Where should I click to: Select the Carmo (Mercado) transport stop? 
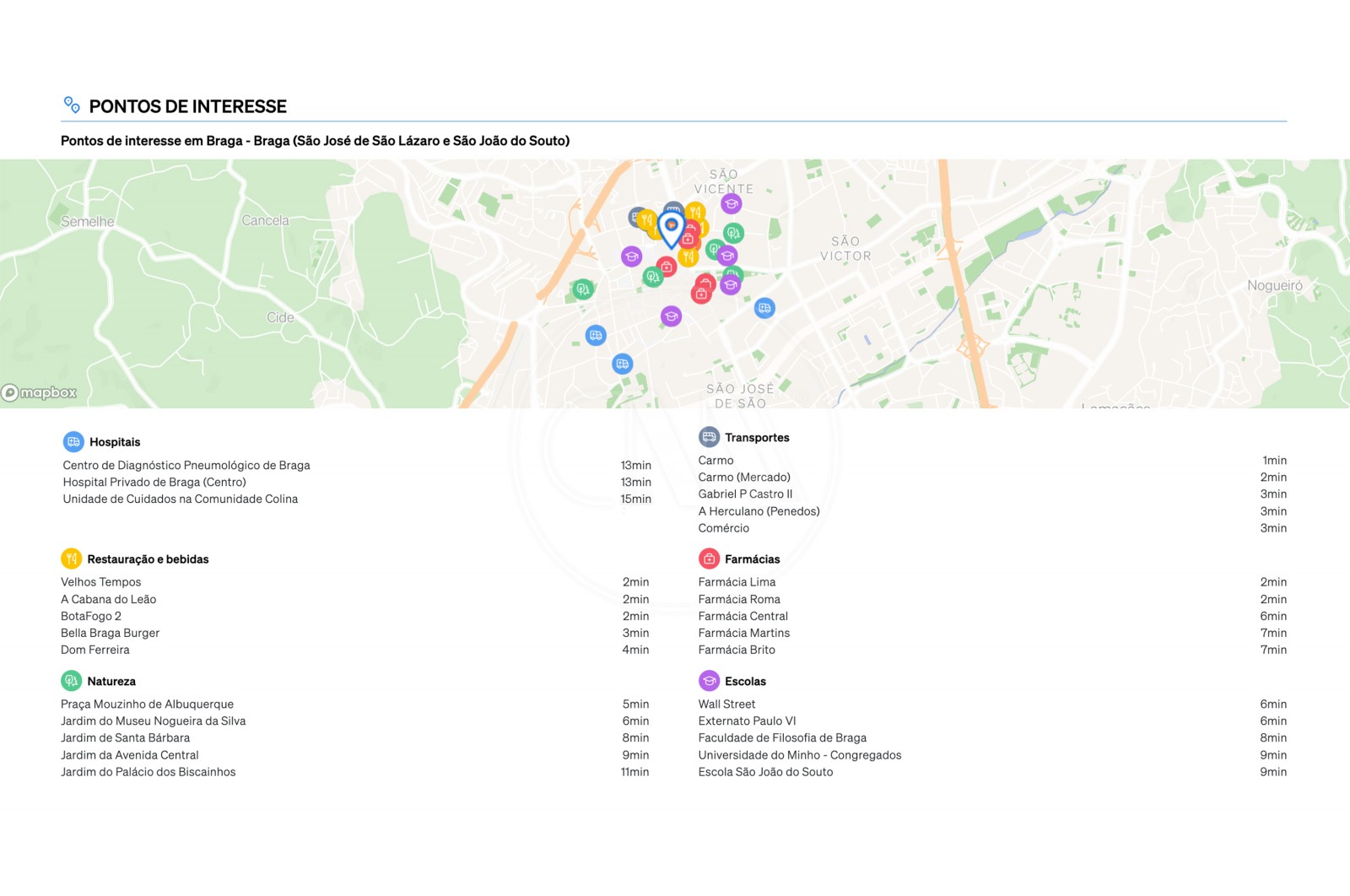click(x=744, y=477)
